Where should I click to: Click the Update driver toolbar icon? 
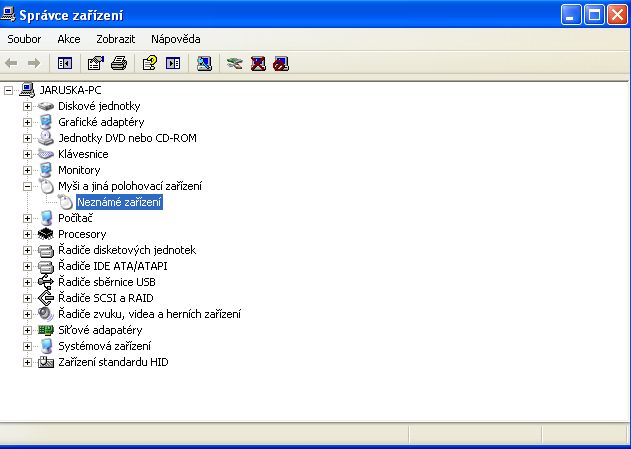point(235,64)
